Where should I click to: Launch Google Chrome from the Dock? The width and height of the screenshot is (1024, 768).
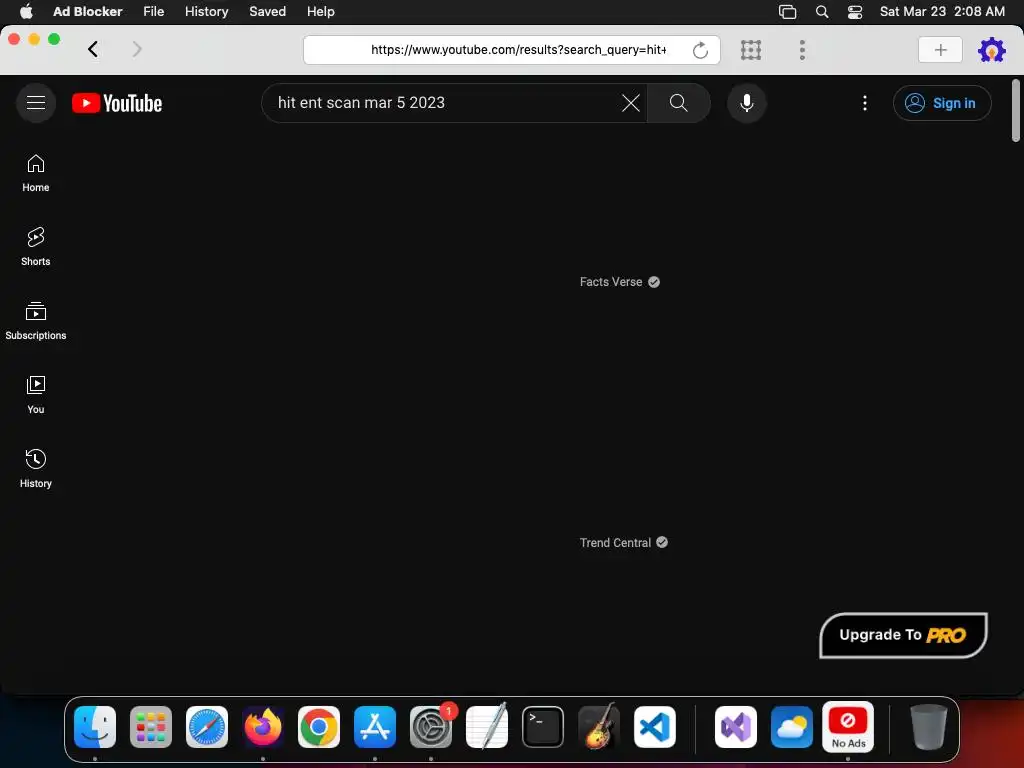[x=319, y=727]
